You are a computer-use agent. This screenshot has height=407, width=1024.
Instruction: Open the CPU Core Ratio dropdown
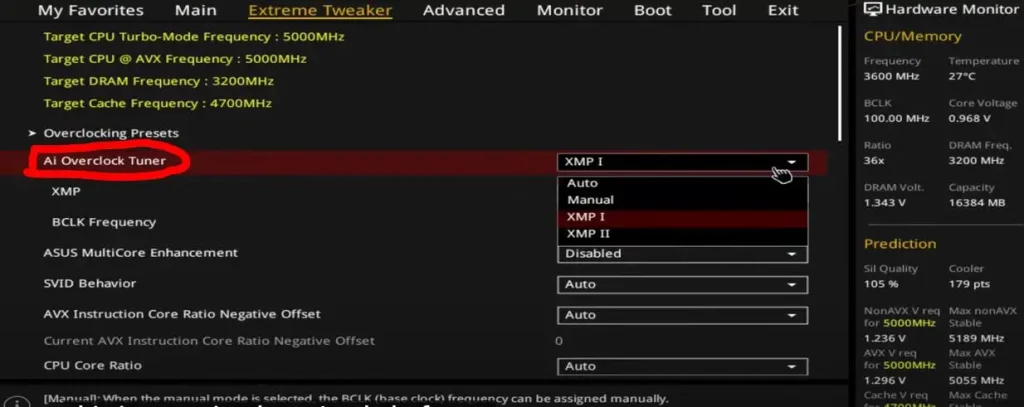682,366
